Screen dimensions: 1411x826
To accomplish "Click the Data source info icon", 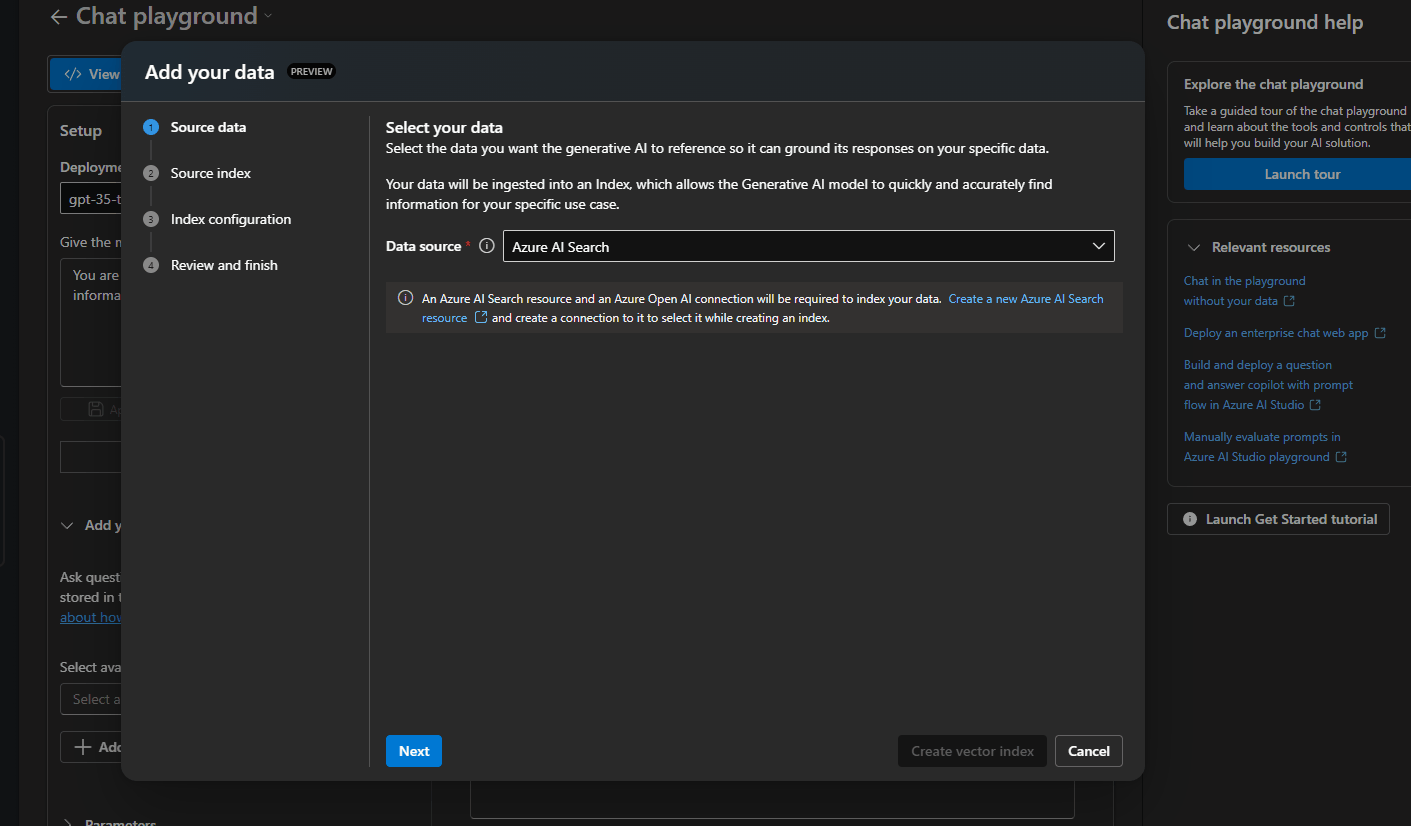I will pos(487,246).
